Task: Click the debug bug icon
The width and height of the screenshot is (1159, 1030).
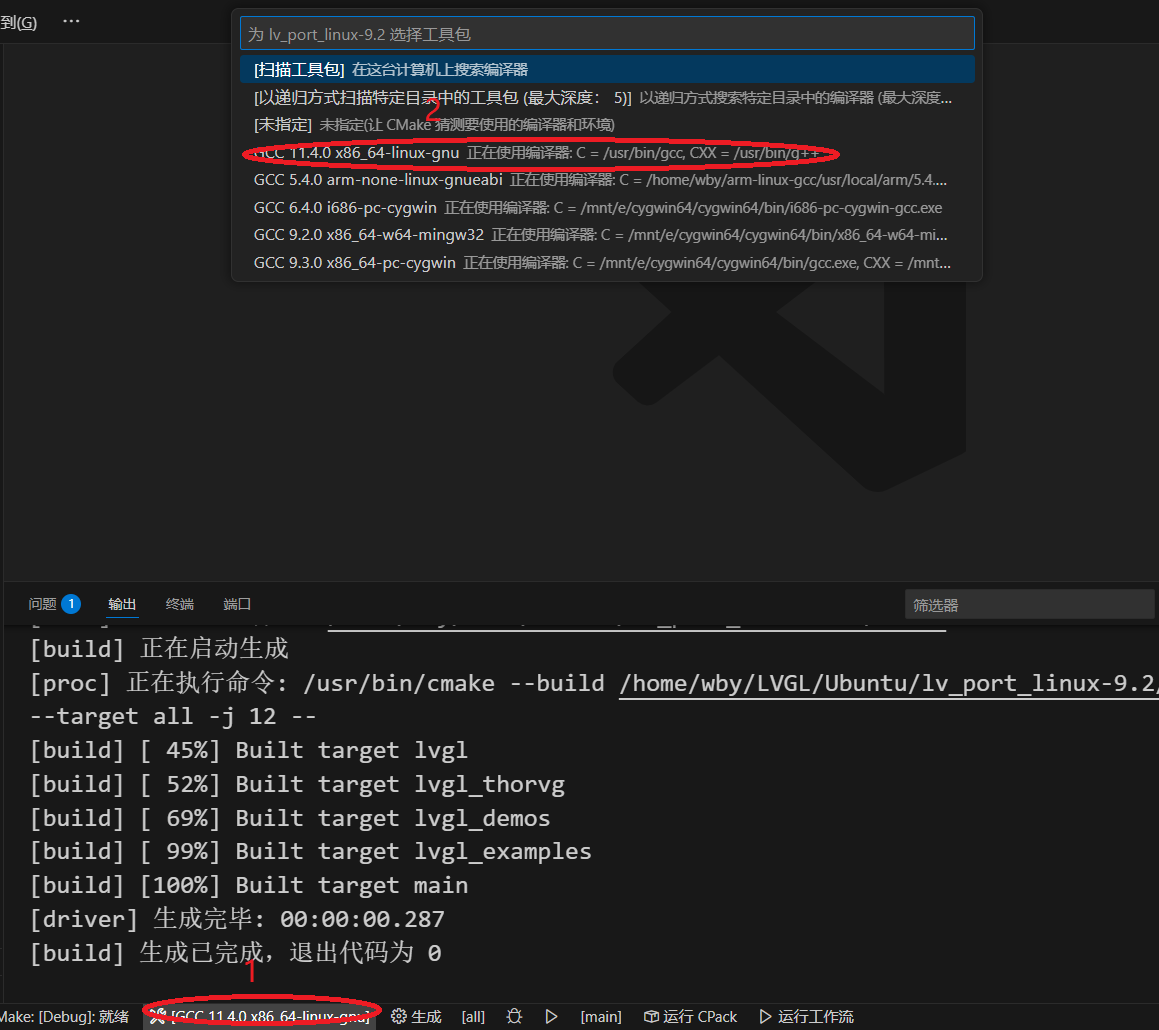Action: click(x=514, y=1017)
